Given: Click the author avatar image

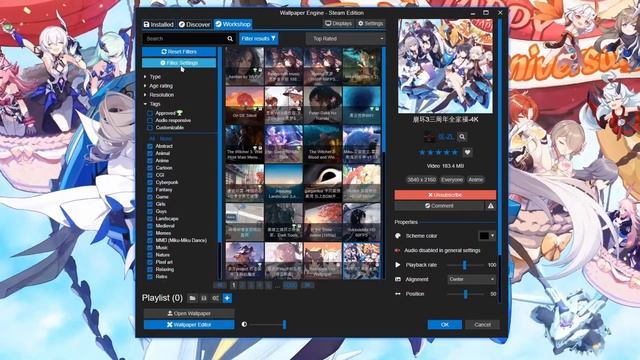Looking at the screenshot, I should tap(429, 137).
